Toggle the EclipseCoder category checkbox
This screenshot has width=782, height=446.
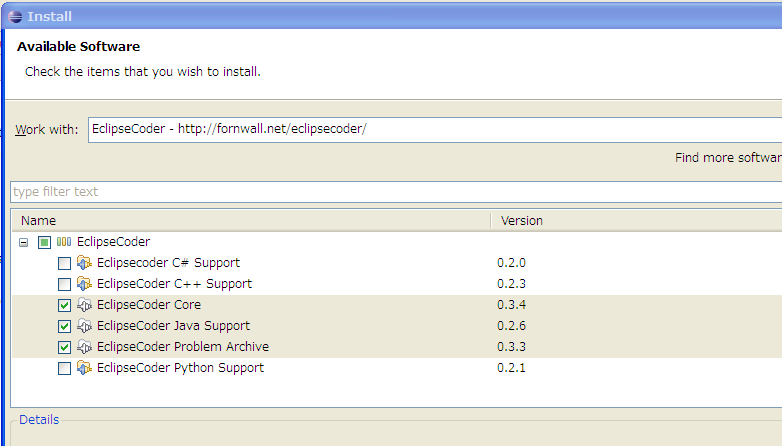[x=44, y=242]
